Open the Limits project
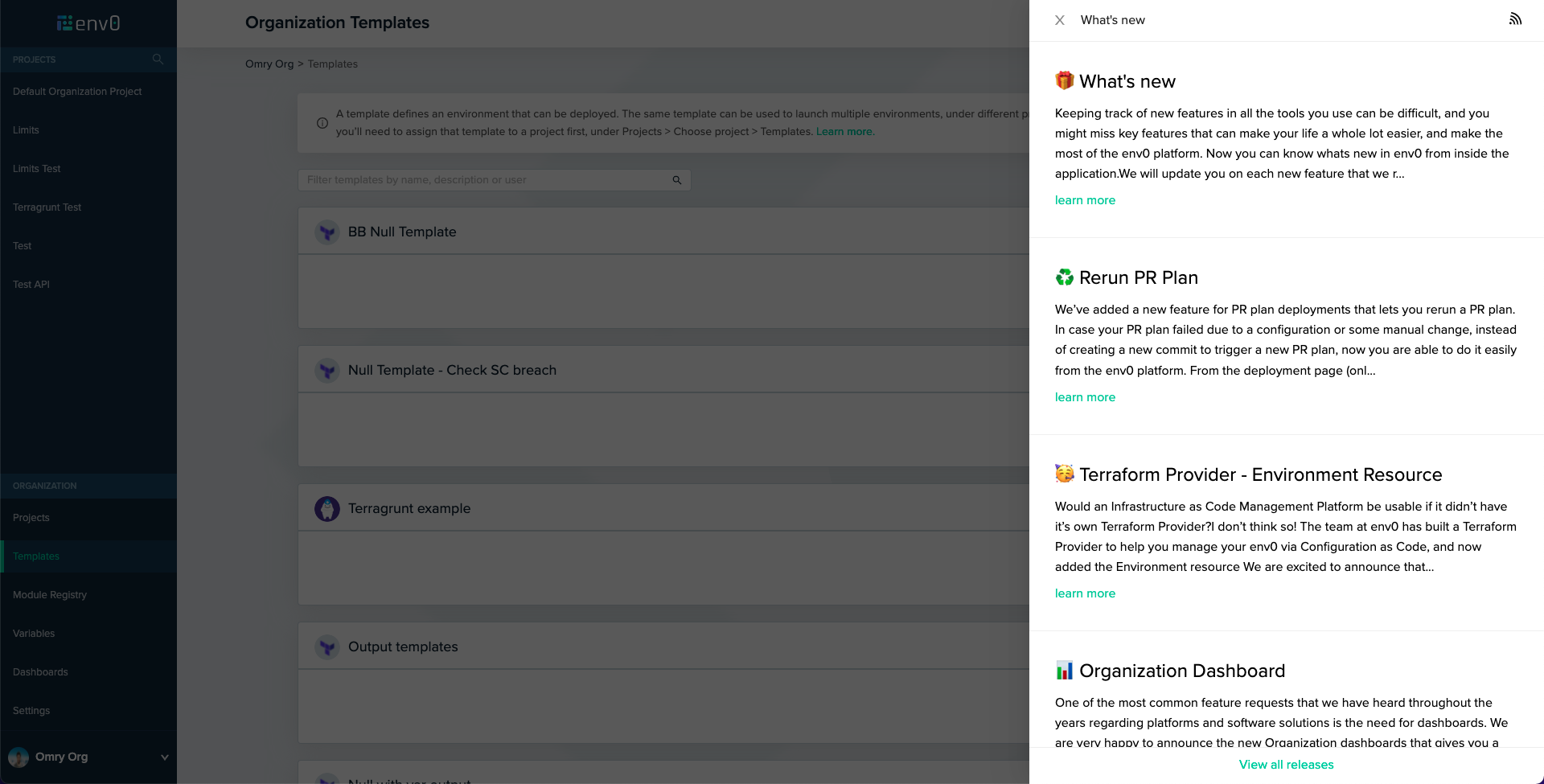The width and height of the screenshot is (1544, 784). tap(26, 130)
